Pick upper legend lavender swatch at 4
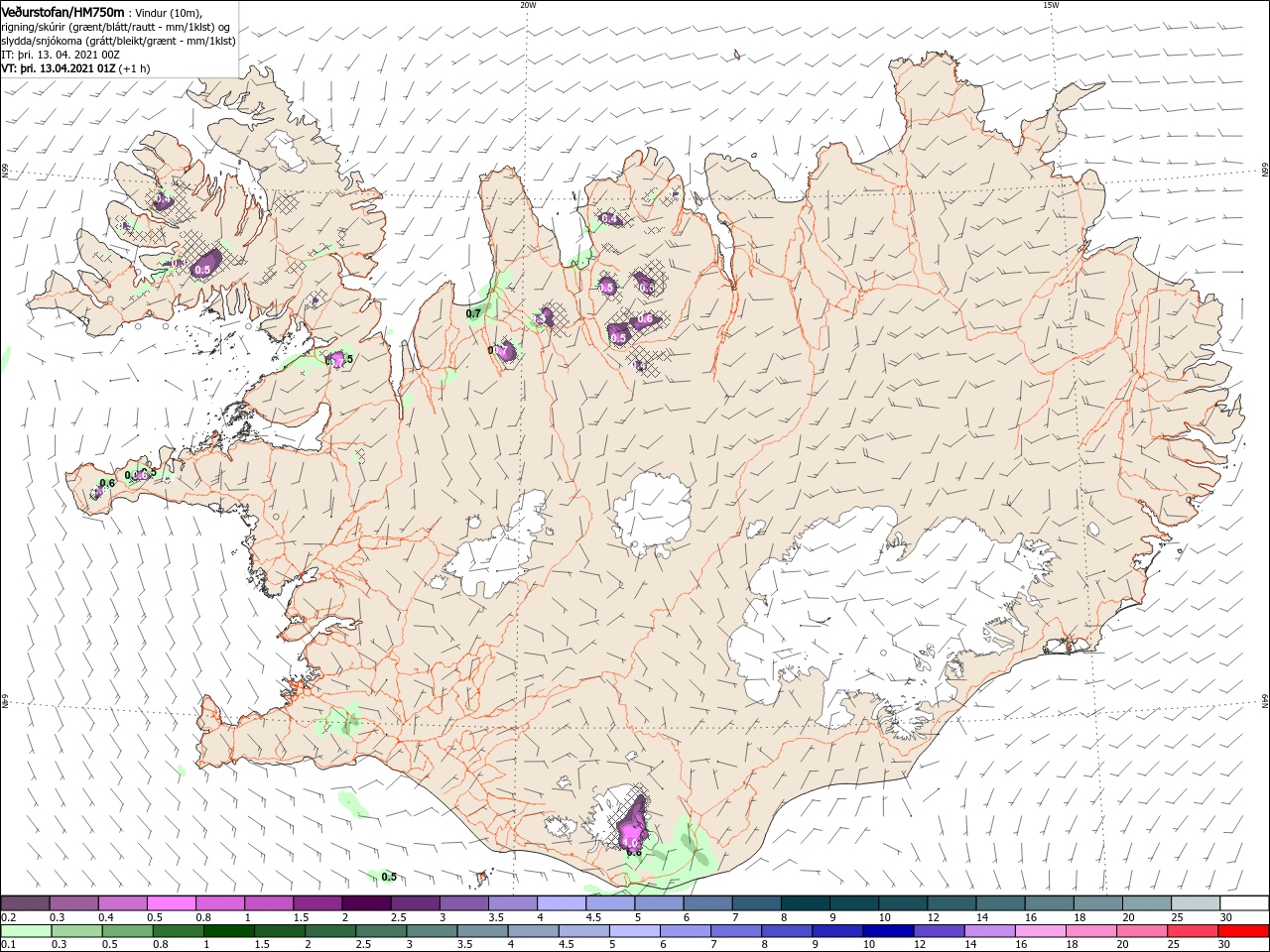The width and height of the screenshot is (1270, 952). point(561,903)
